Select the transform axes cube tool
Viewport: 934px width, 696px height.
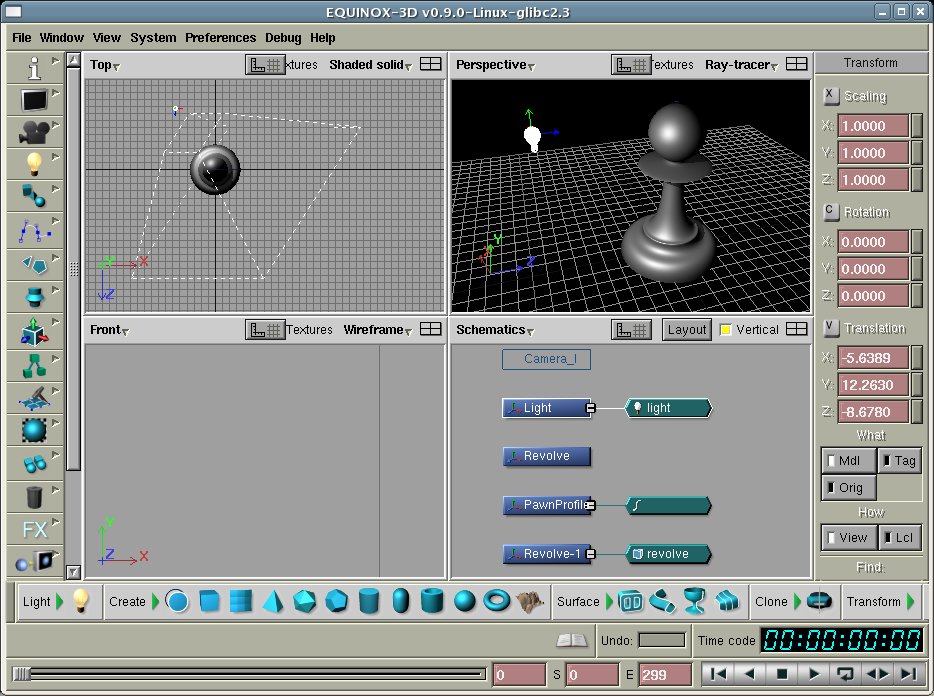click(x=34, y=331)
